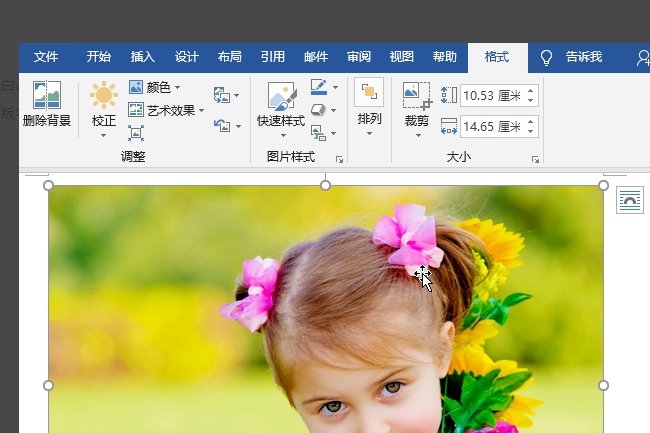Switch to the Help (帮助) tab
The image size is (650, 433).
click(444, 57)
